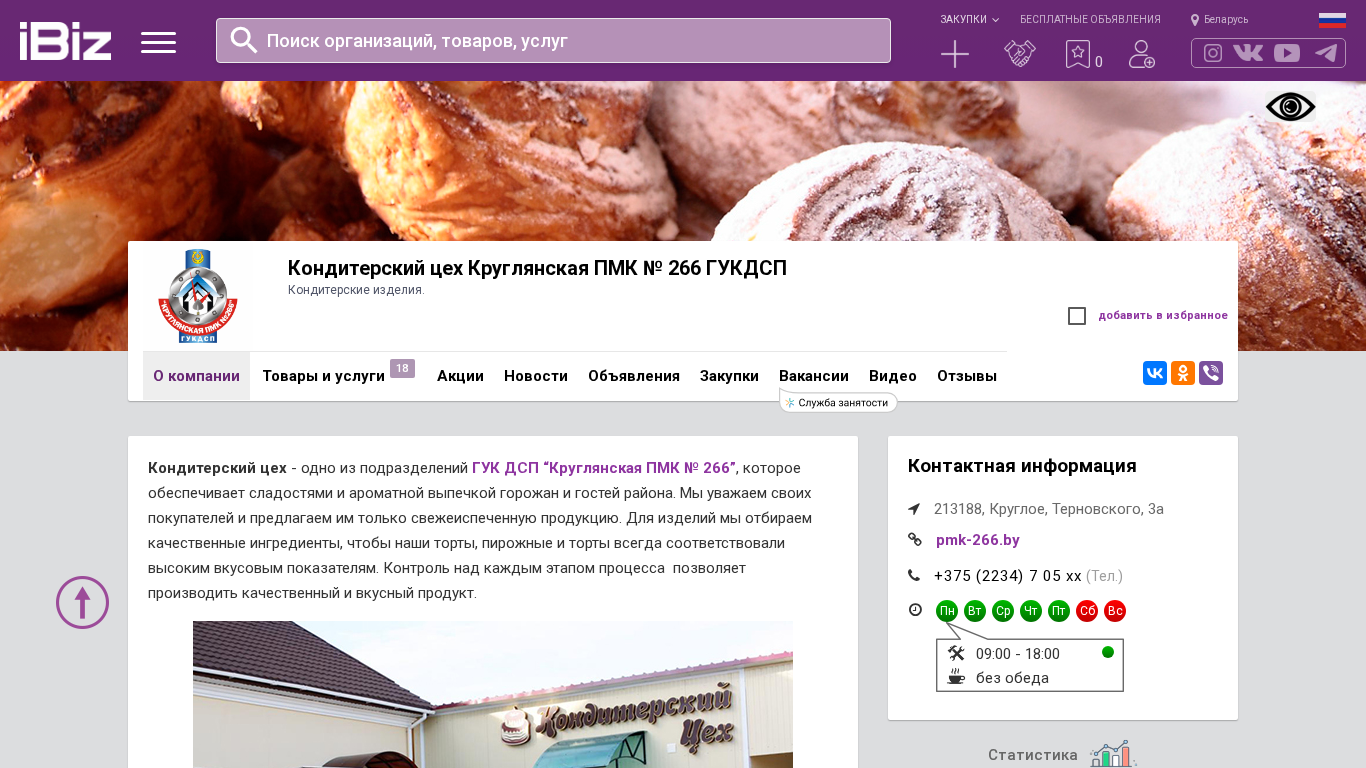Viewport: 1366px width, 768px height.
Task: Click the iBiz logo
Action: tap(65, 41)
